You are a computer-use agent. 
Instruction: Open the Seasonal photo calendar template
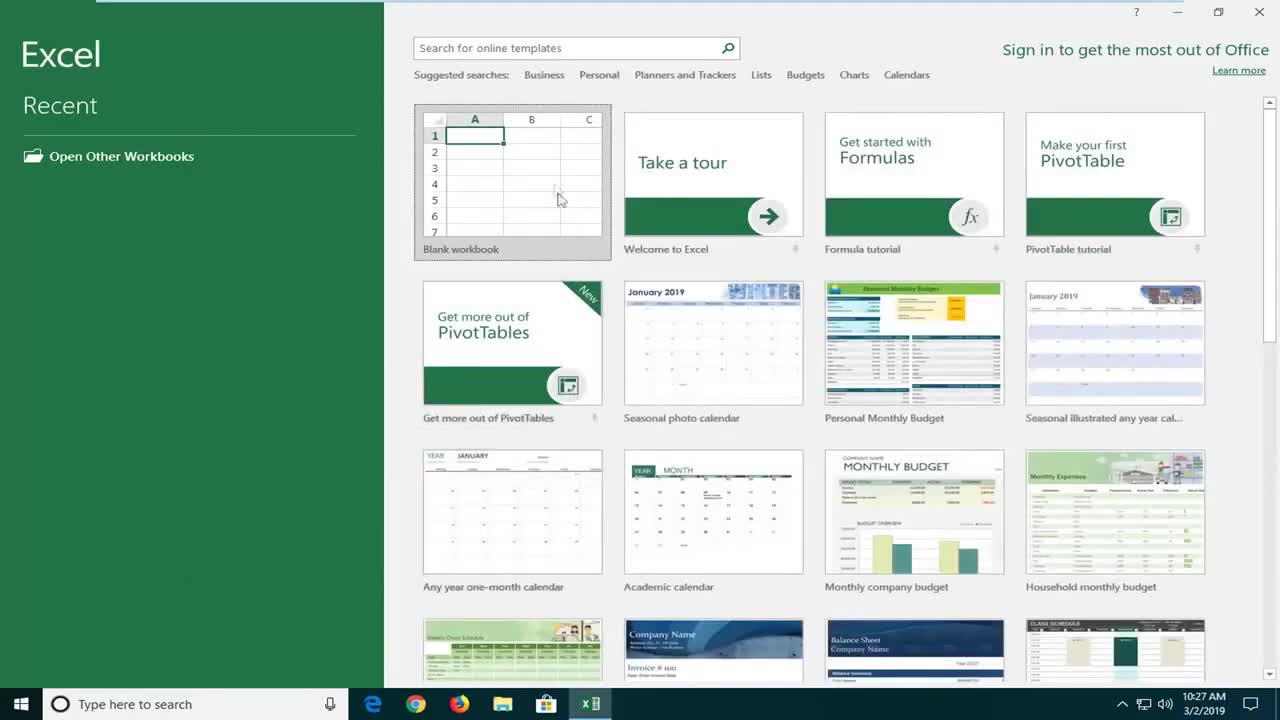coord(713,343)
